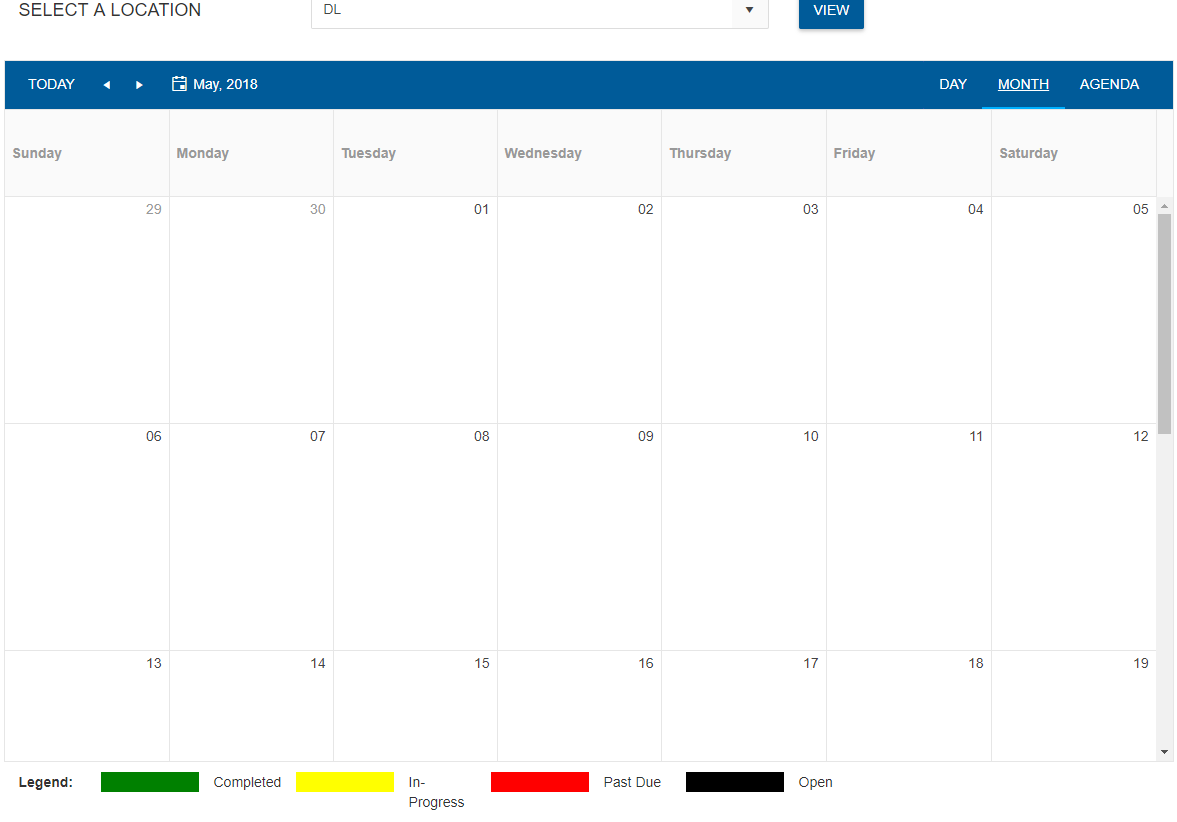Click the calendar vertical scrollbar thumb
This screenshot has width=1177, height=822.
(x=1164, y=322)
